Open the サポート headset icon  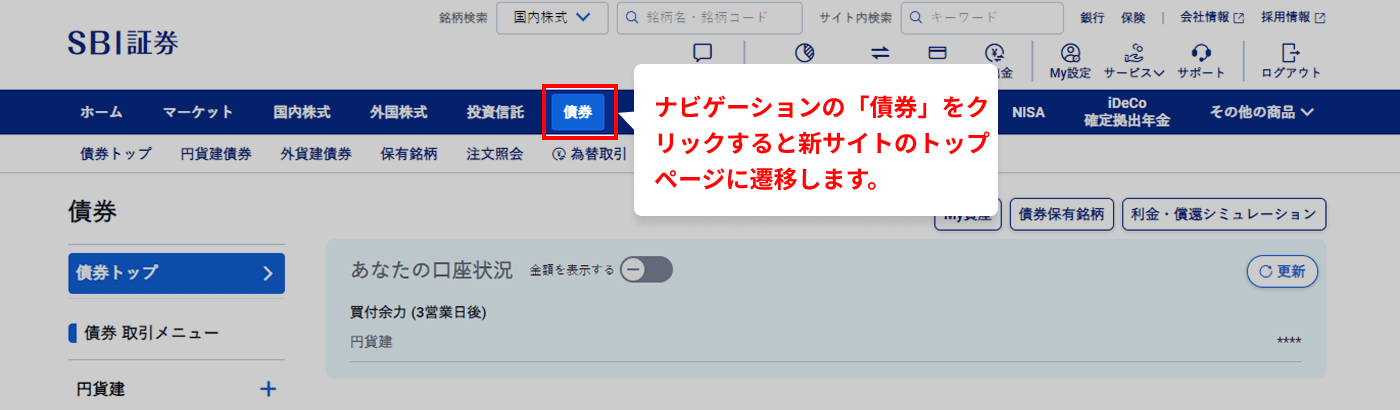coord(1202,52)
